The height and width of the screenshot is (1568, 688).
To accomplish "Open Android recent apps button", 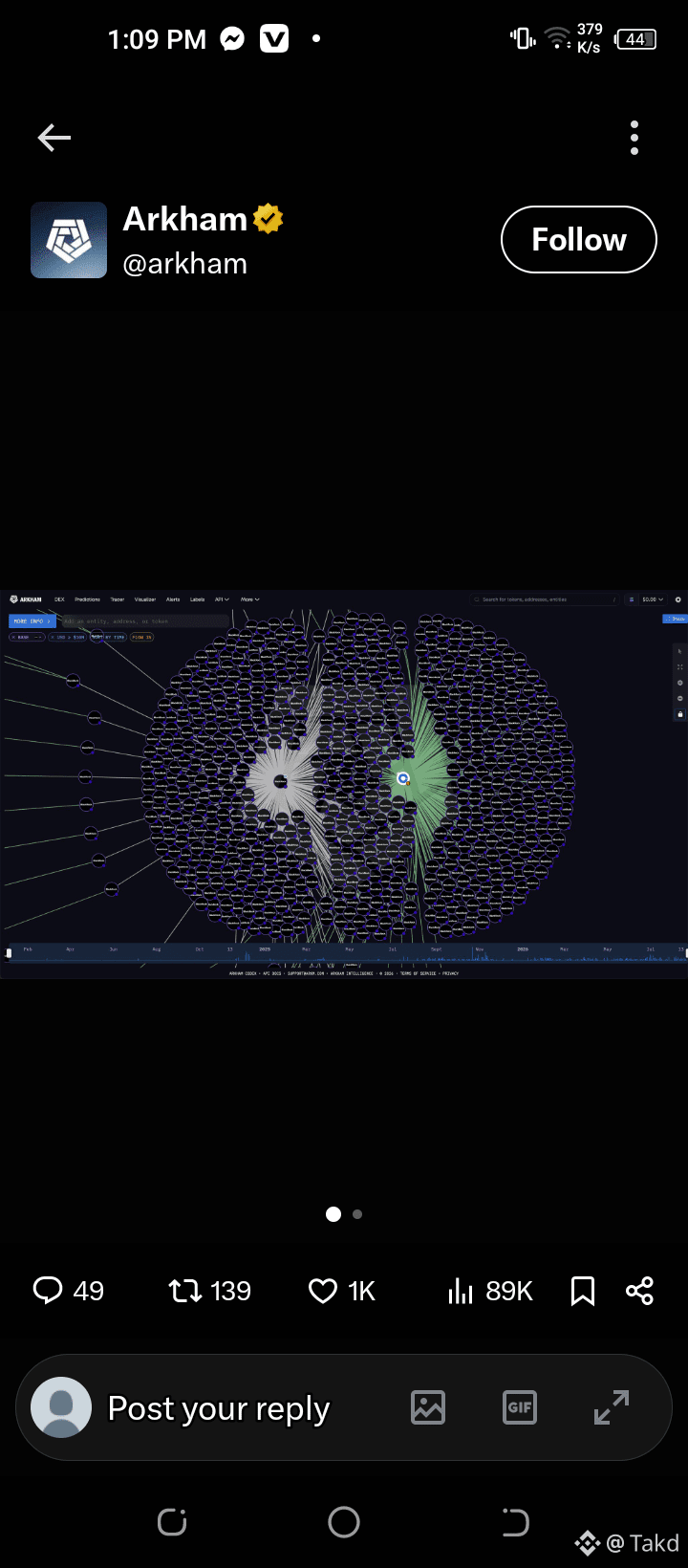I will coord(172,1522).
